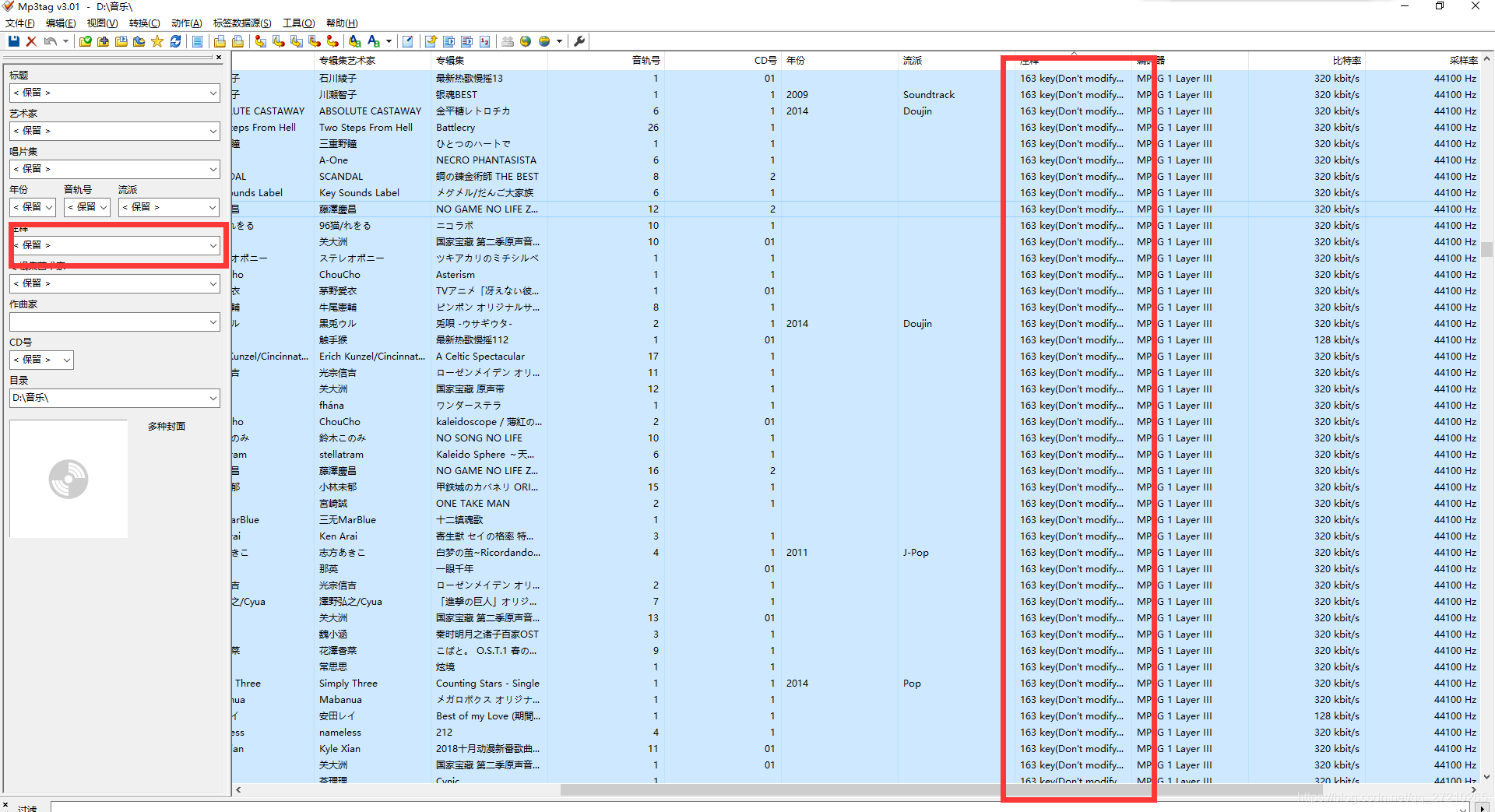Expand the 艺术家 field dropdown
Viewport: 1495px width, 812px height.
tap(213, 131)
